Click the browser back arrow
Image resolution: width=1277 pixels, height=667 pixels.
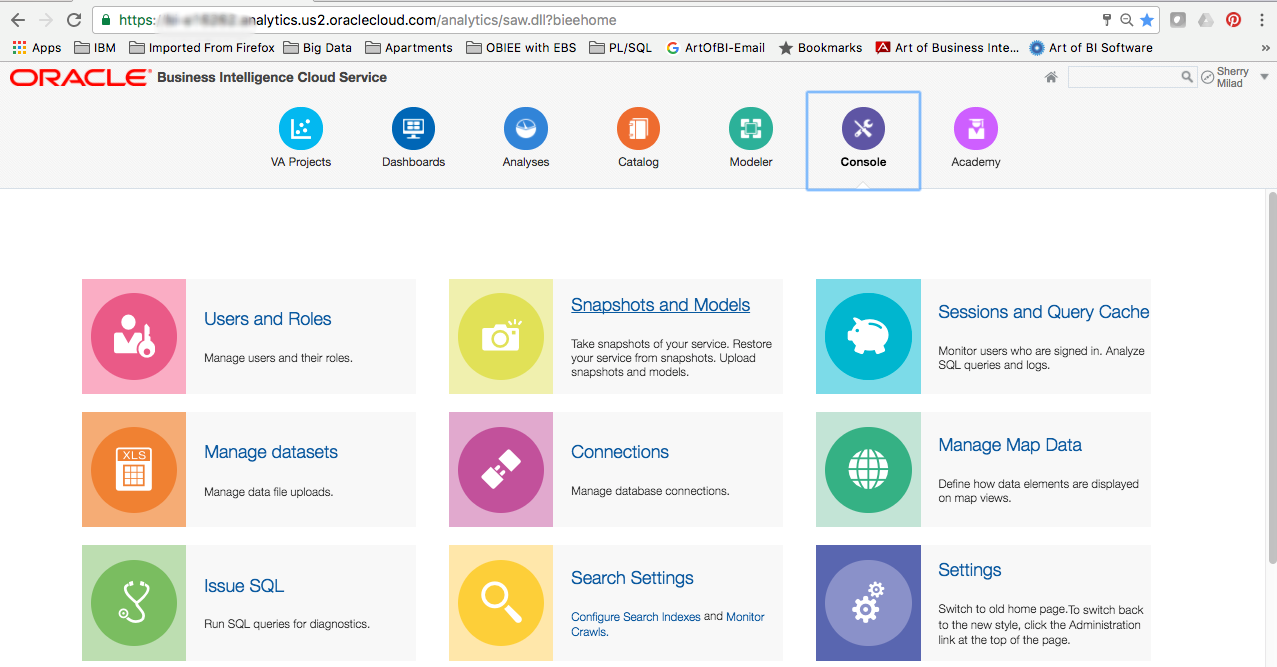[x=18, y=20]
